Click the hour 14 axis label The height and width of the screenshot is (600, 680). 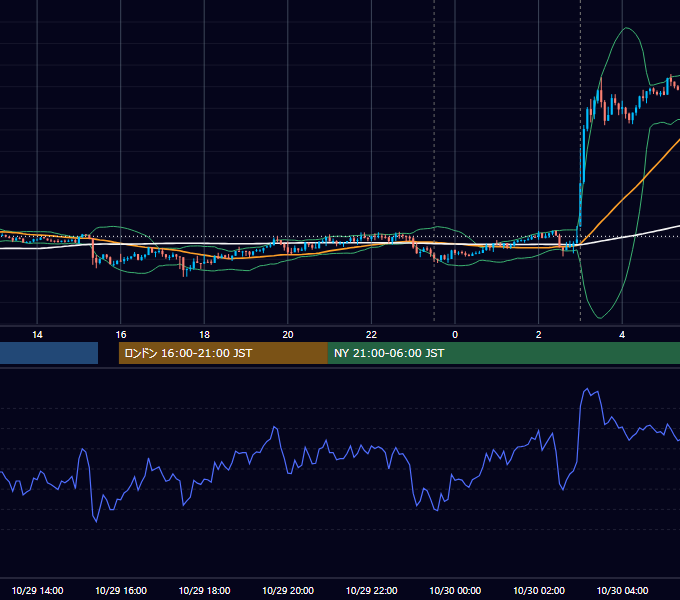37,335
